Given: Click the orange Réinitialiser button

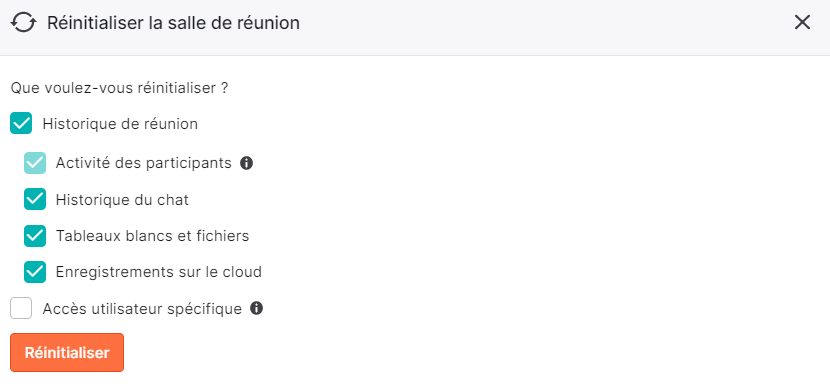Looking at the screenshot, I should pyautogui.click(x=67, y=353).
